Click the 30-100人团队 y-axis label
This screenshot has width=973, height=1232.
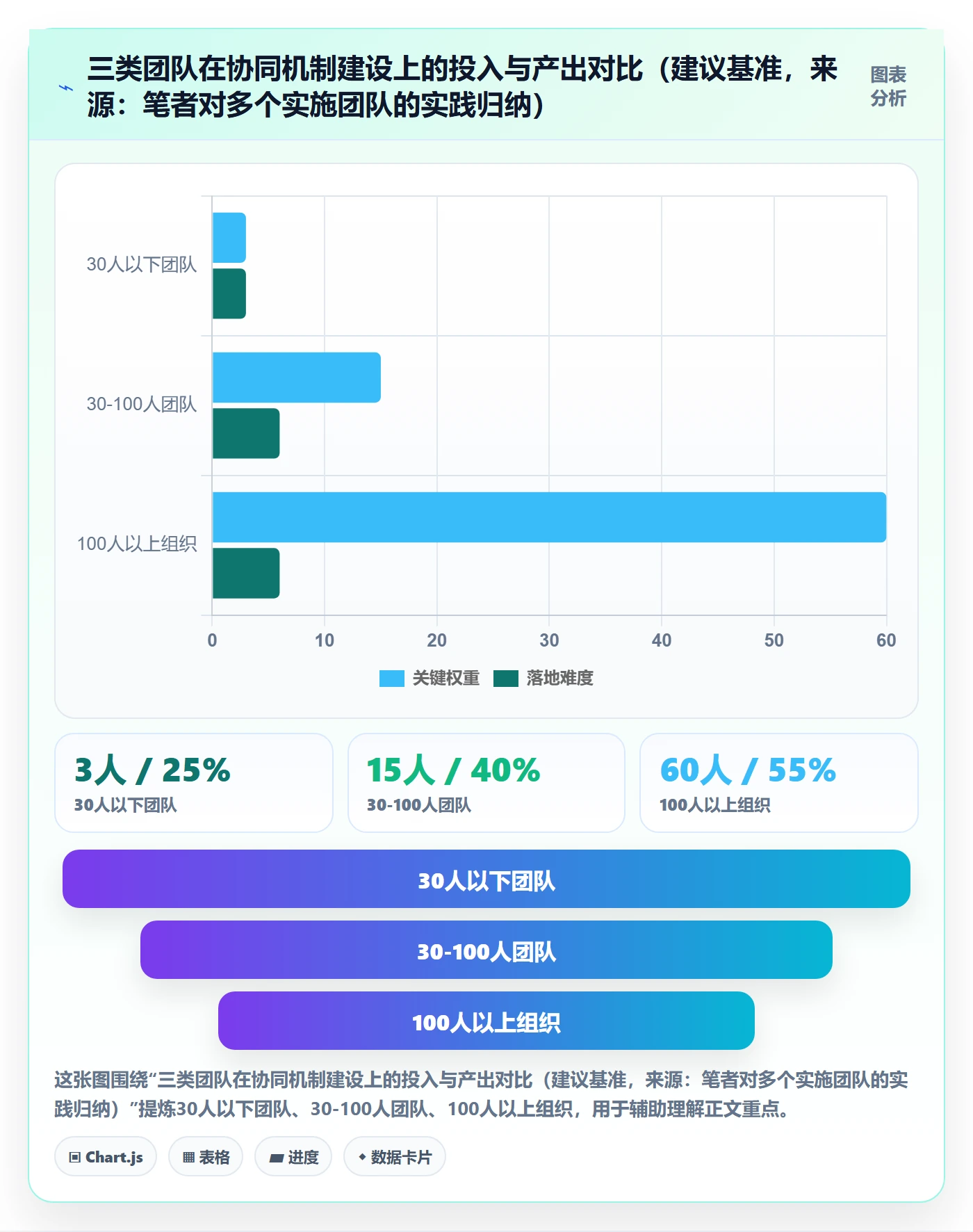[142, 405]
